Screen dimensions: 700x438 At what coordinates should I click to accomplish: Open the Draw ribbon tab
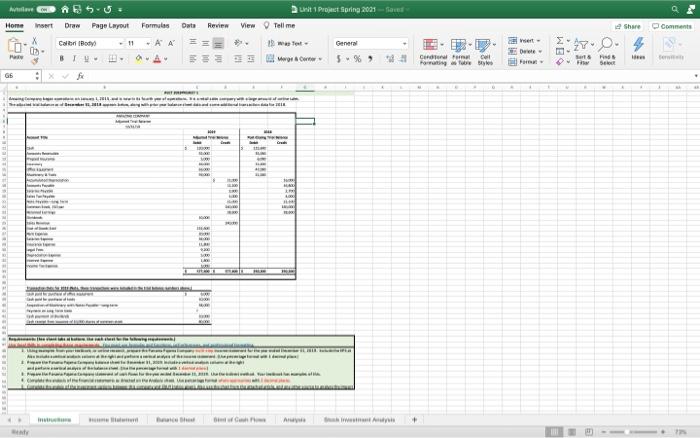tap(72, 26)
